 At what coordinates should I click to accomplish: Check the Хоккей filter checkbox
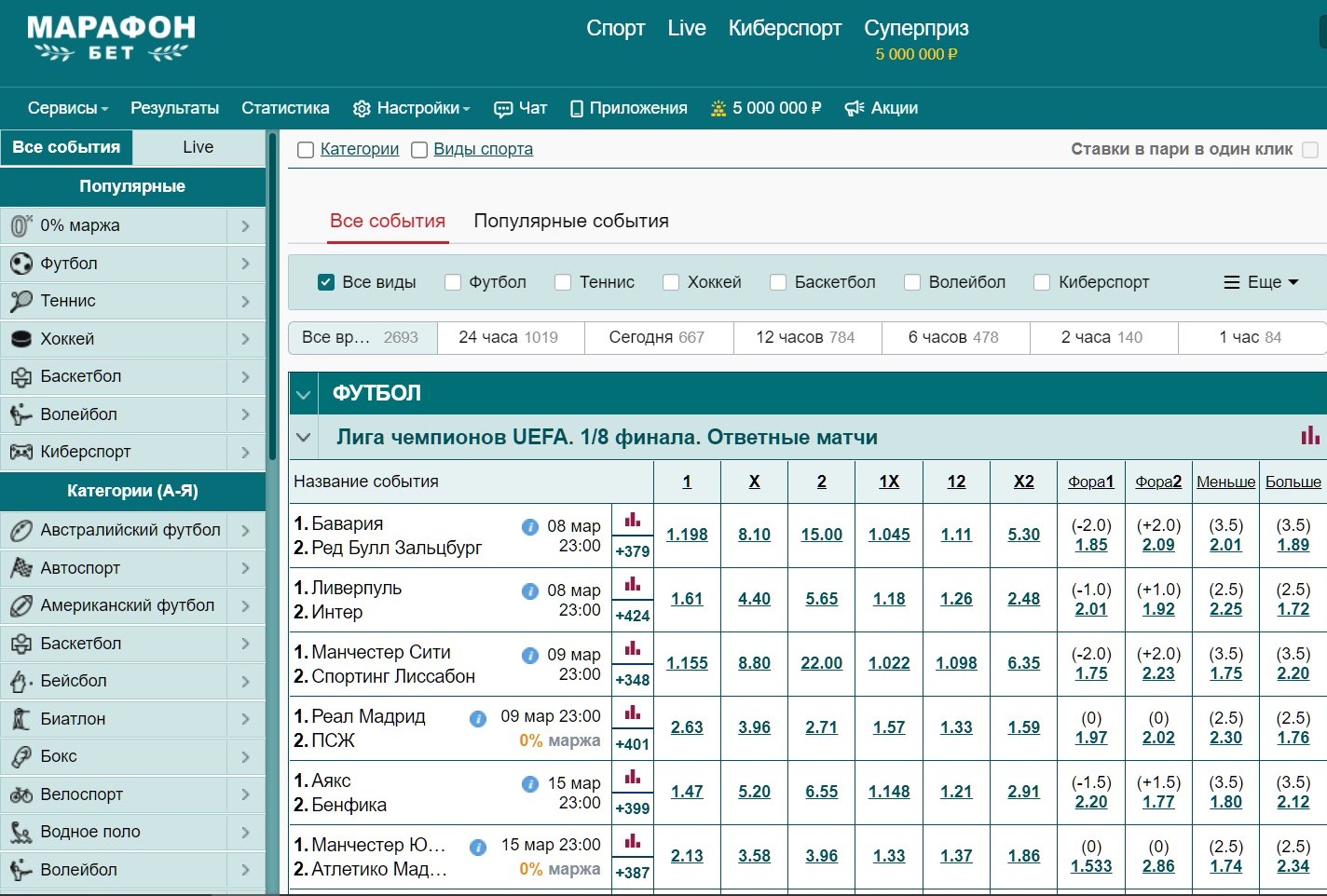pos(671,282)
